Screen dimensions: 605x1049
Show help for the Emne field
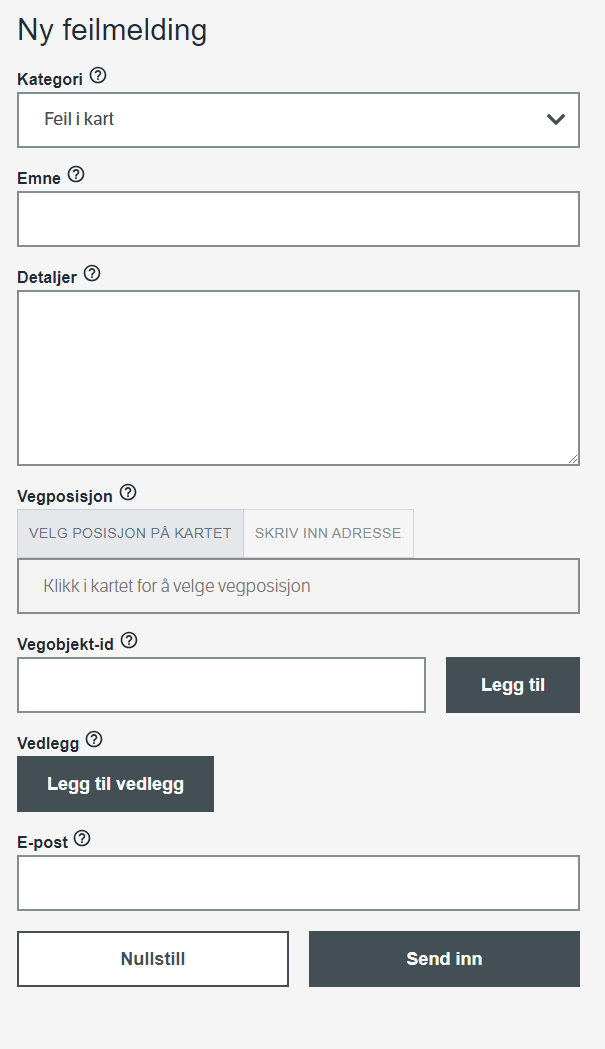(76, 175)
